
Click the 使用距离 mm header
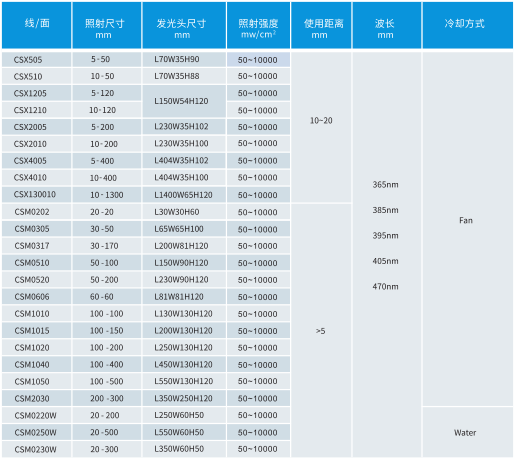321,25
